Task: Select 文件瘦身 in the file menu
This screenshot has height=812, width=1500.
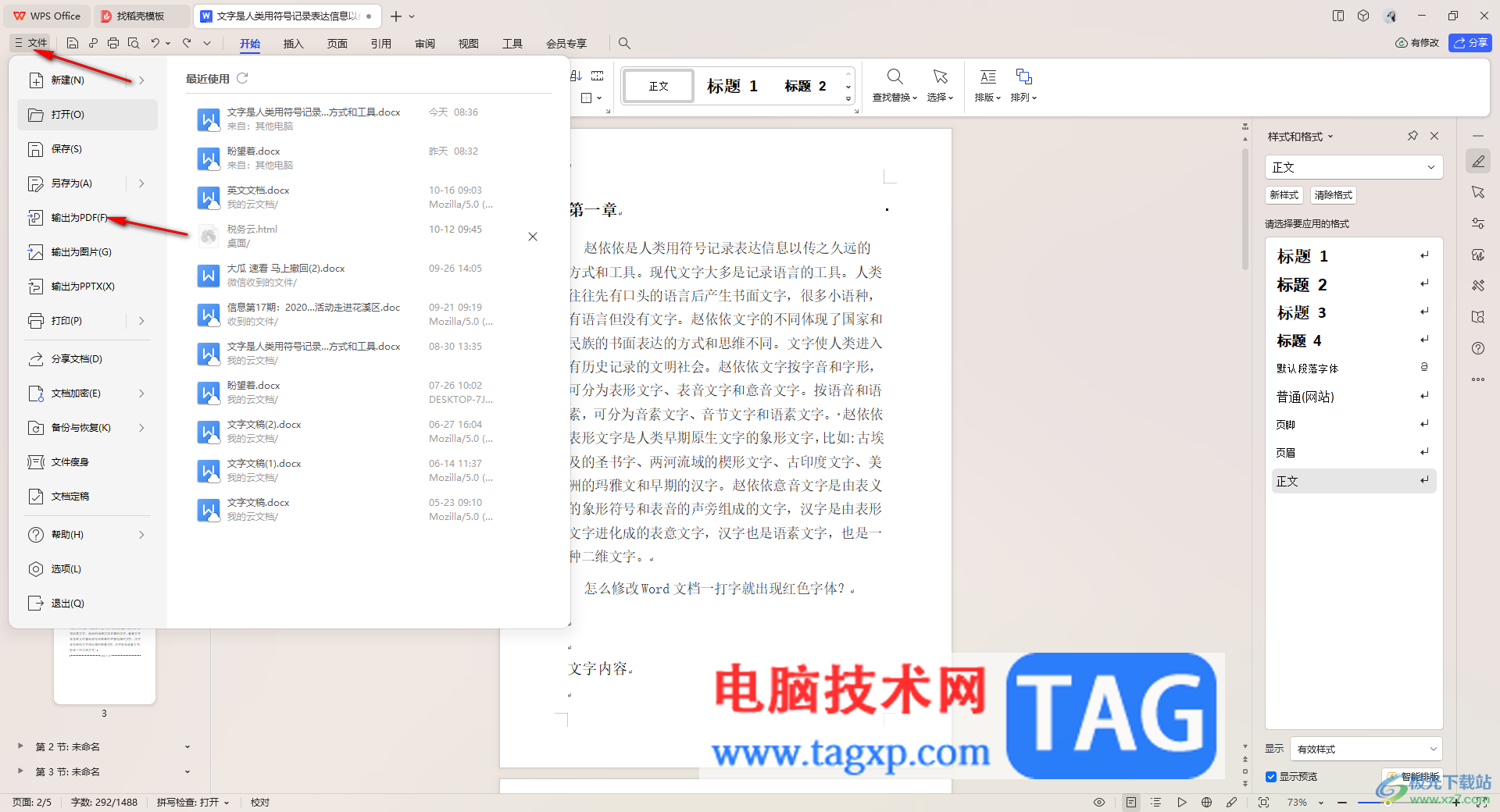Action: [x=87, y=462]
